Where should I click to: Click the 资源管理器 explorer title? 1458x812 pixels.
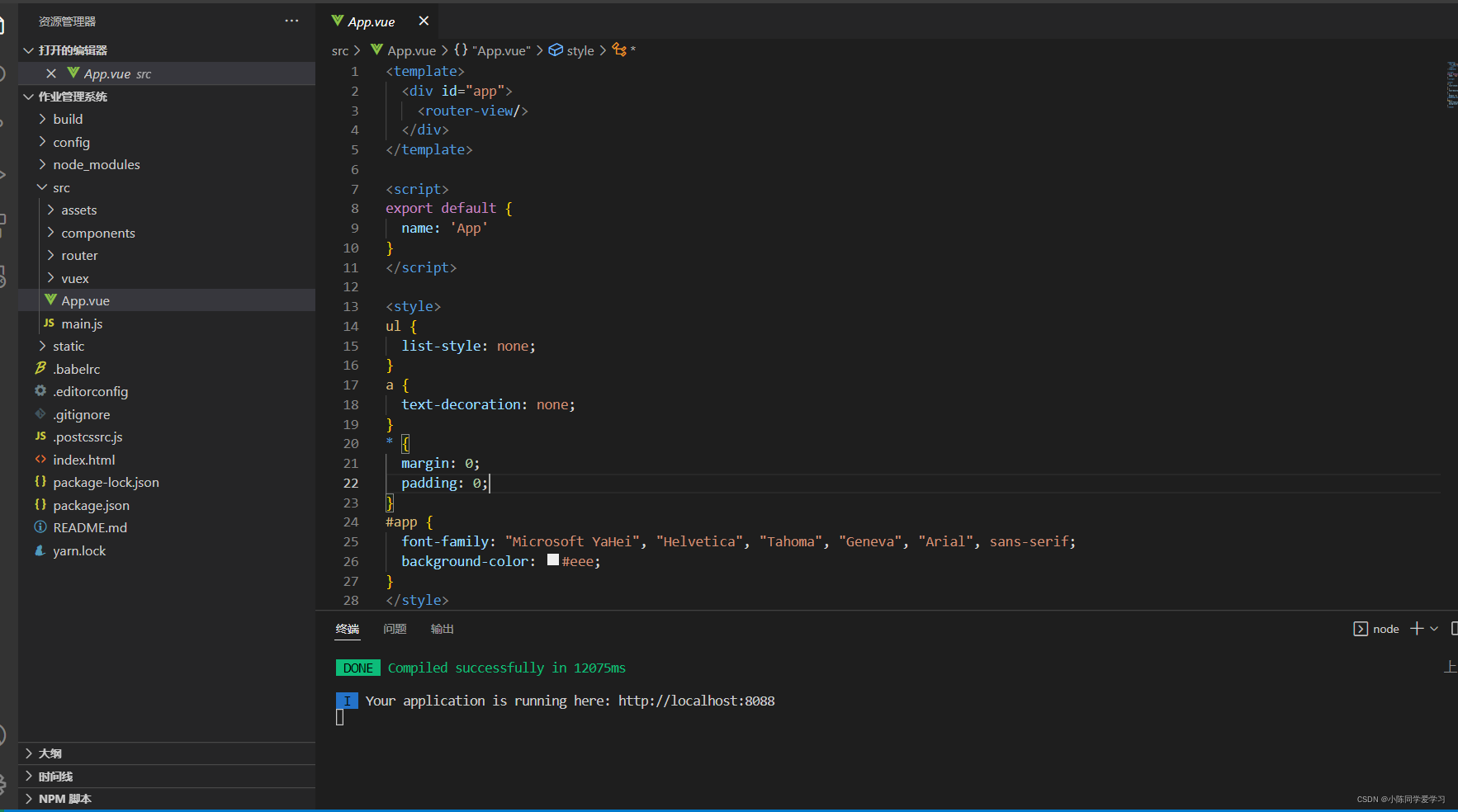coord(67,21)
